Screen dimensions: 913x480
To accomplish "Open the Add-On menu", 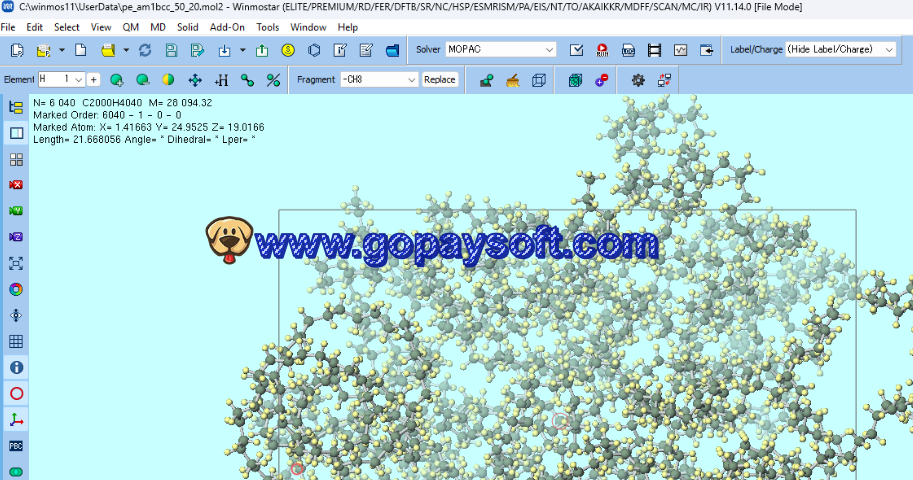I will click(x=227, y=27).
